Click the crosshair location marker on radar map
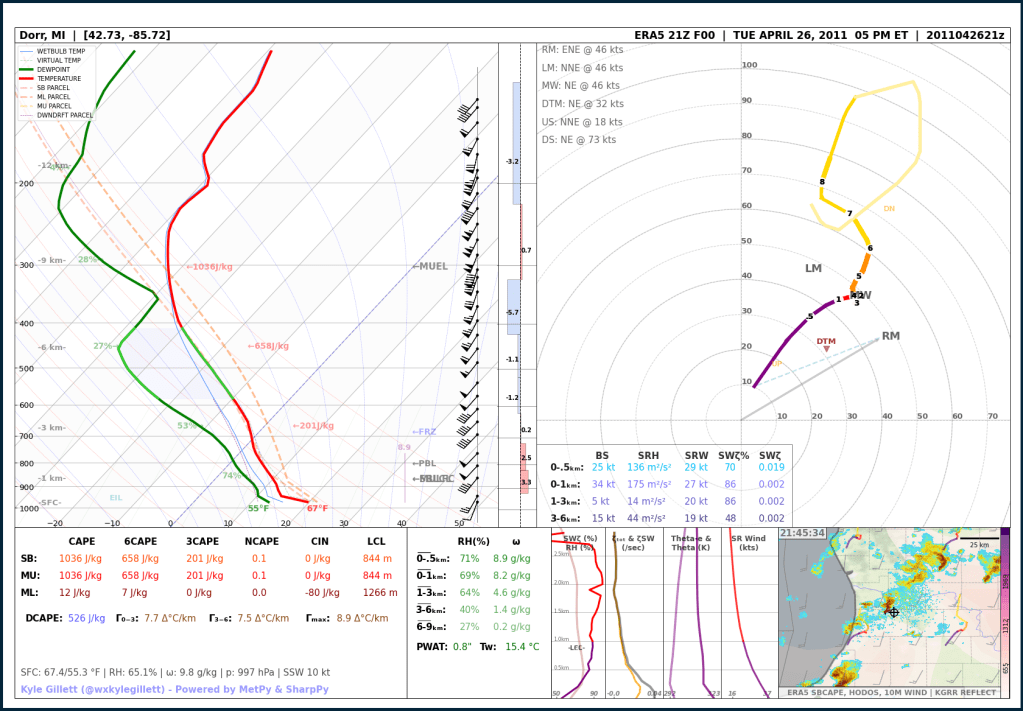This screenshot has width=1023, height=711. (893, 612)
